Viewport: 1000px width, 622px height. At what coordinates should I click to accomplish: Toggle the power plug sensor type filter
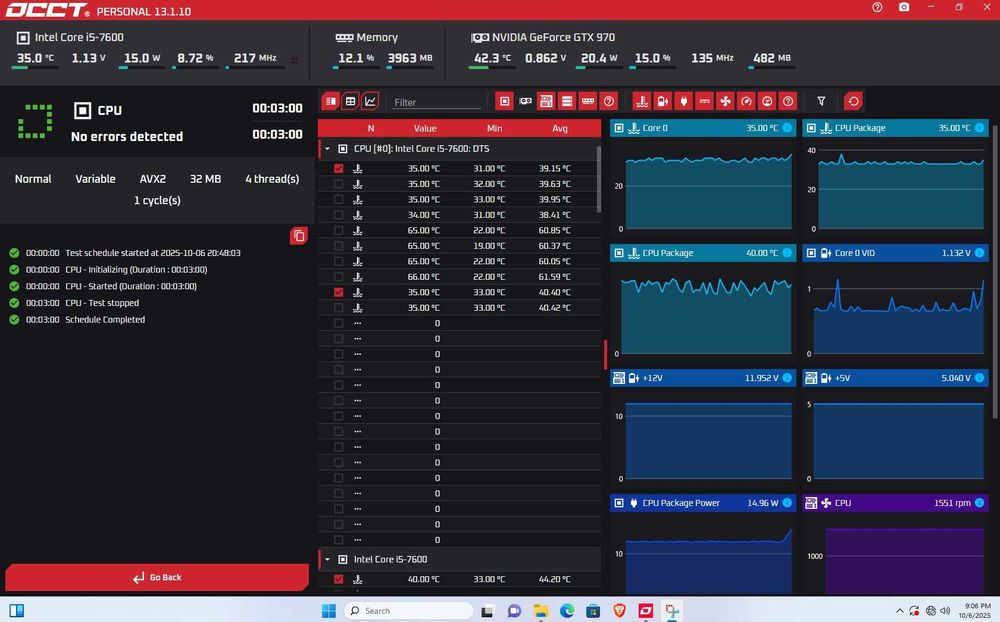(684, 101)
